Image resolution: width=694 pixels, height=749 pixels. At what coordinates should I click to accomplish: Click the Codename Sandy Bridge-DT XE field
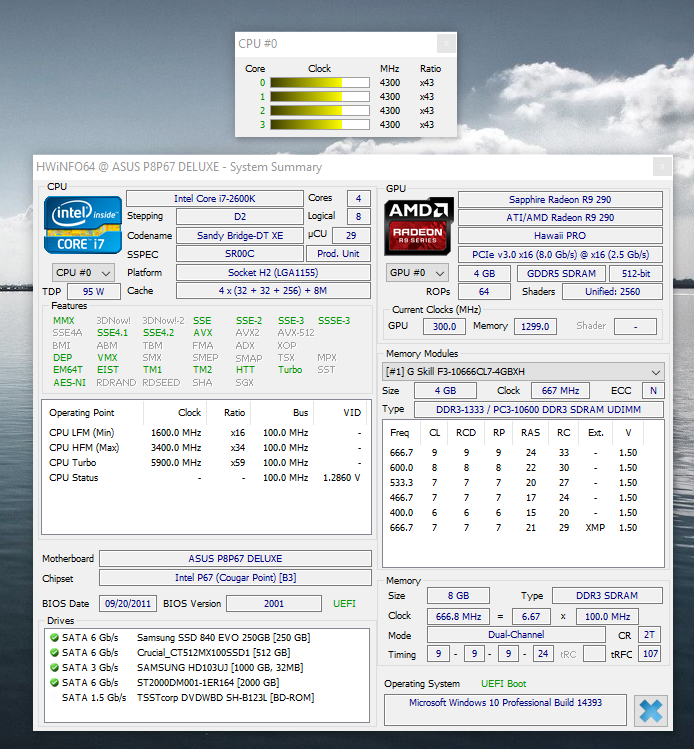pyautogui.click(x=240, y=235)
